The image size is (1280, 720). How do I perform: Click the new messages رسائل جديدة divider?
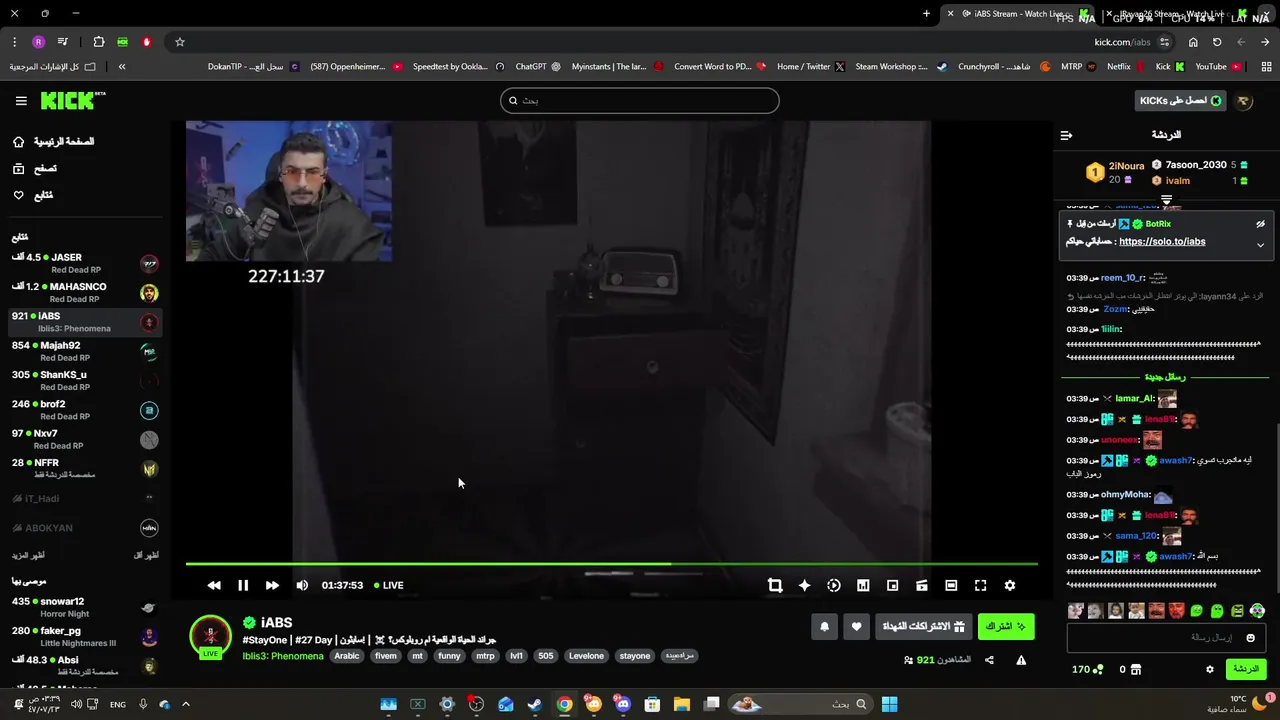[1165, 377]
